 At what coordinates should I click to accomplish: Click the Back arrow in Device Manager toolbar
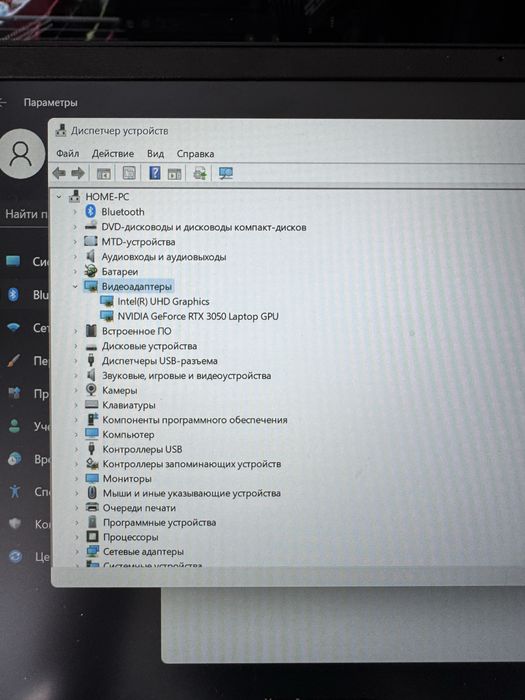pos(59,173)
